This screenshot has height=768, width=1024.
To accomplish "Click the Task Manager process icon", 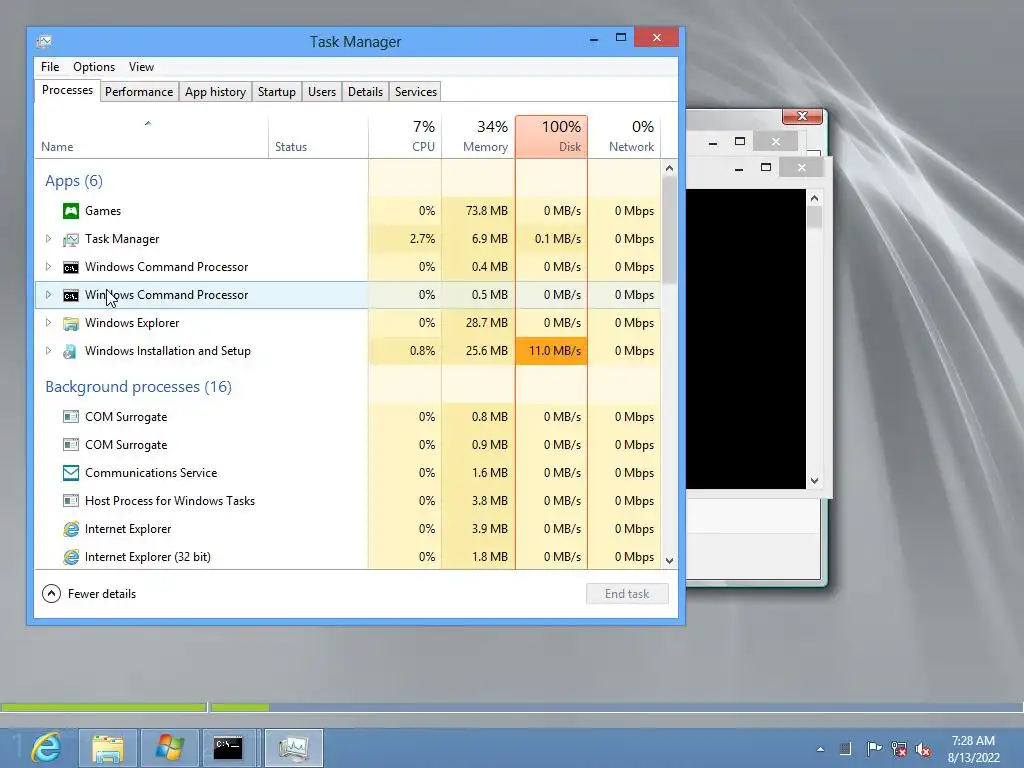I will pyautogui.click(x=71, y=239).
